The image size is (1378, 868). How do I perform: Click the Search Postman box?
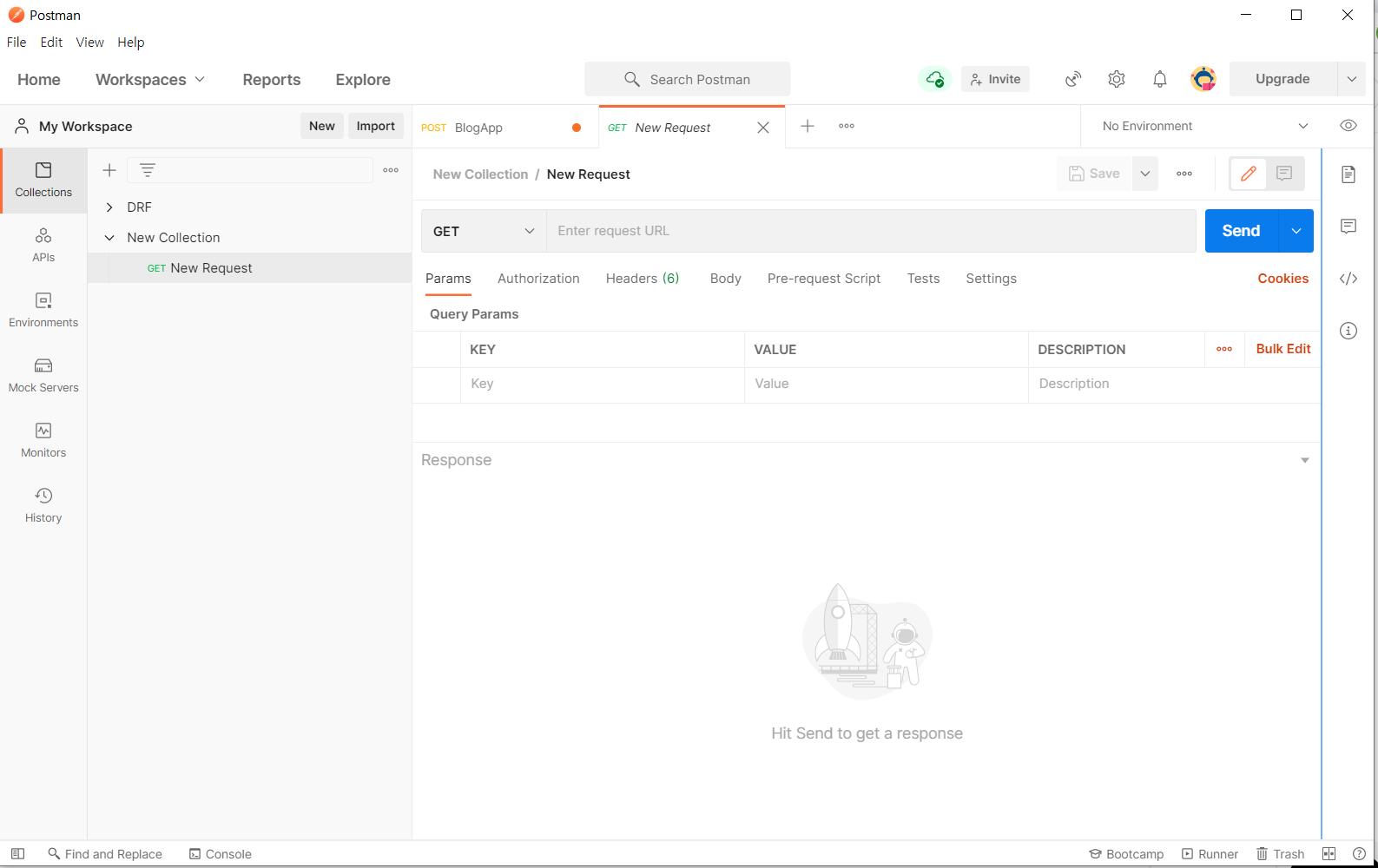688,79
